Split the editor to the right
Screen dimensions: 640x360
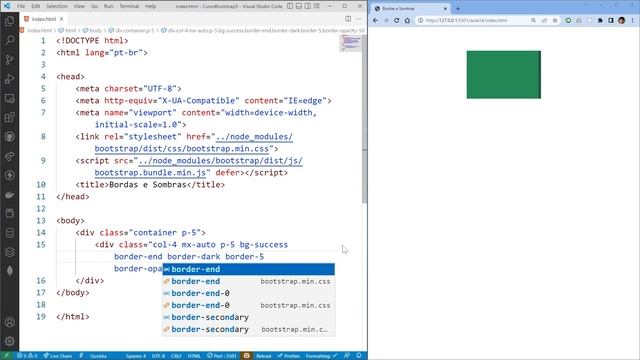(x=348, y=19)
